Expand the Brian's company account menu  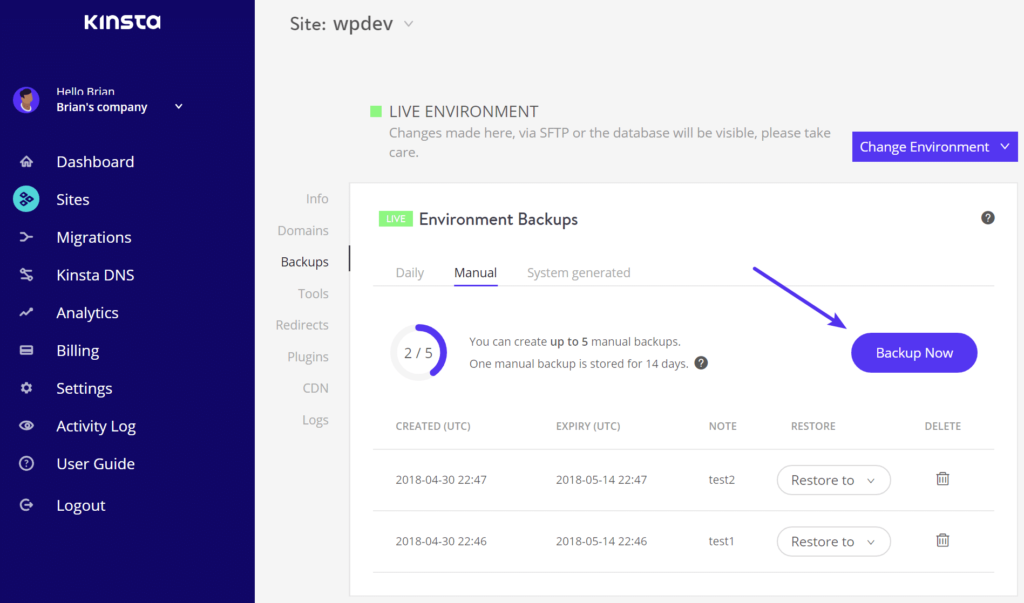[178, 107]
